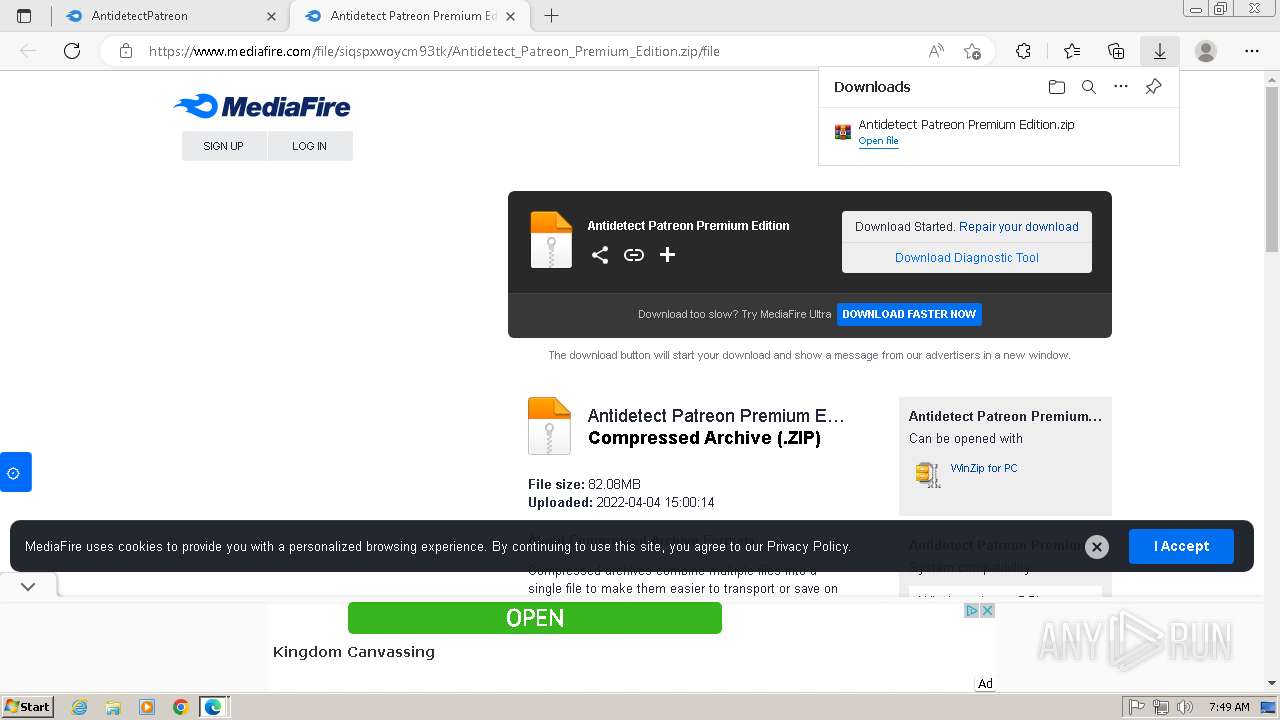1280x720 pixels.
Task: Switch to the AntidetectPatreon tab
Action: pyautogui.click(x=170, y=16)
